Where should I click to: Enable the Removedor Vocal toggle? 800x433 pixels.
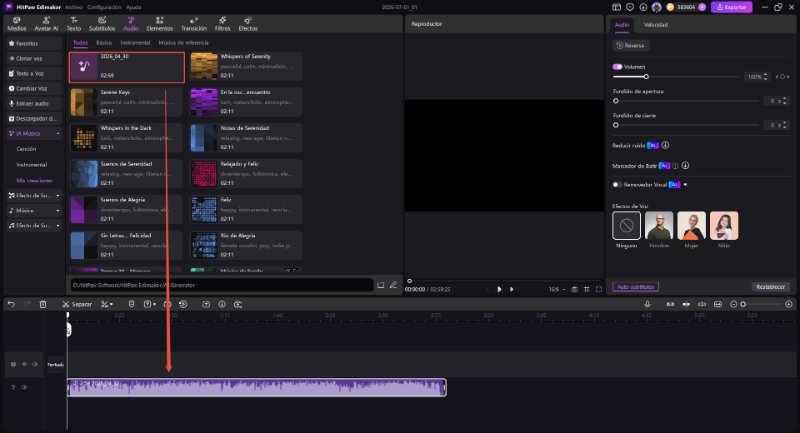click(617, 185)
